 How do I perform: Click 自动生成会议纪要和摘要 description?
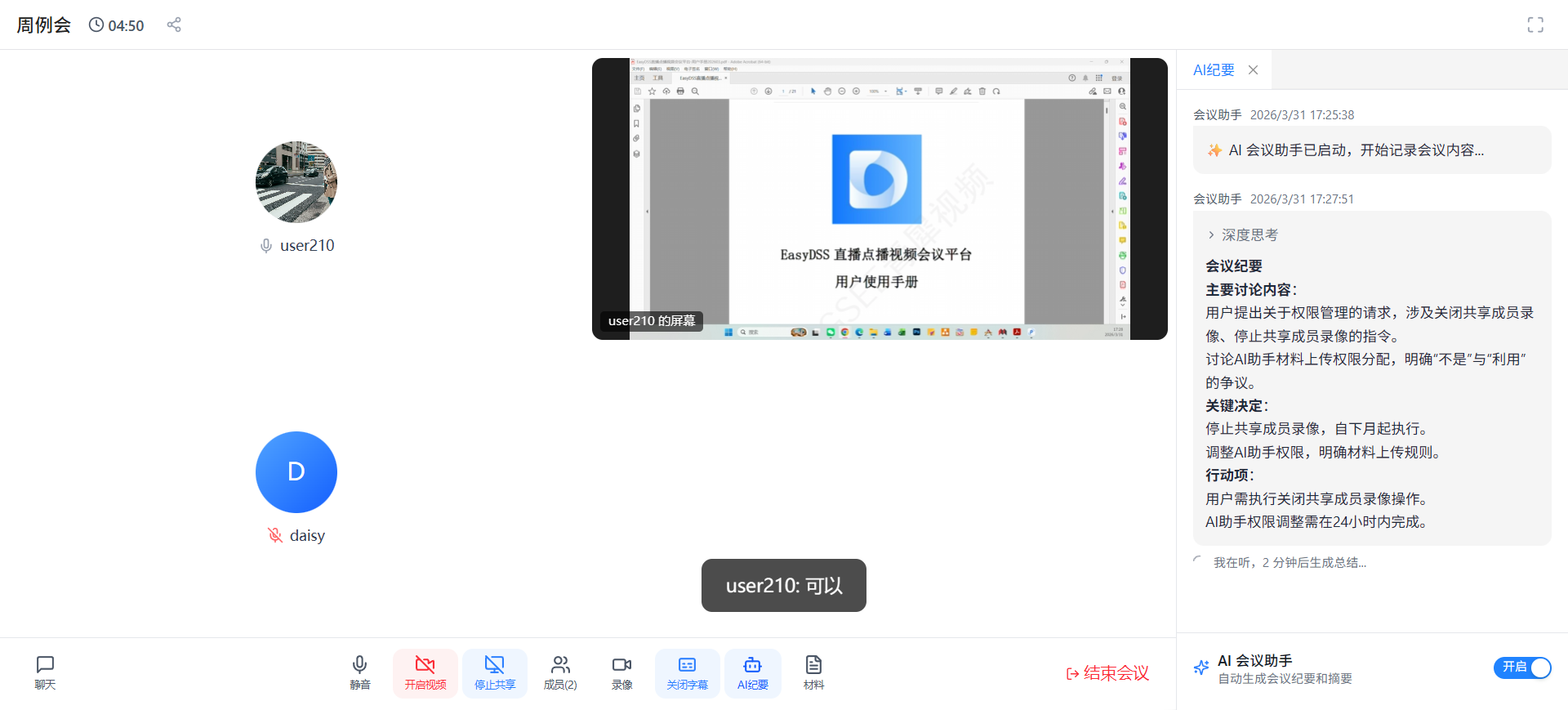[x=1285, y=679]
